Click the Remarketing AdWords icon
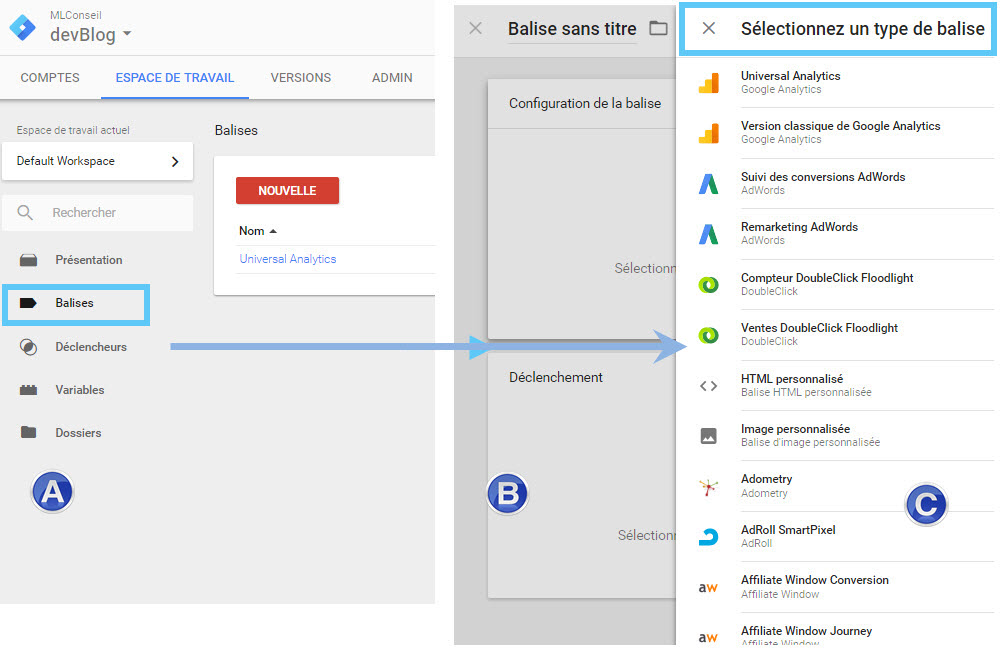Image resolution: width=1000 pixels, height=651 pixels. (x=709, y=234)
